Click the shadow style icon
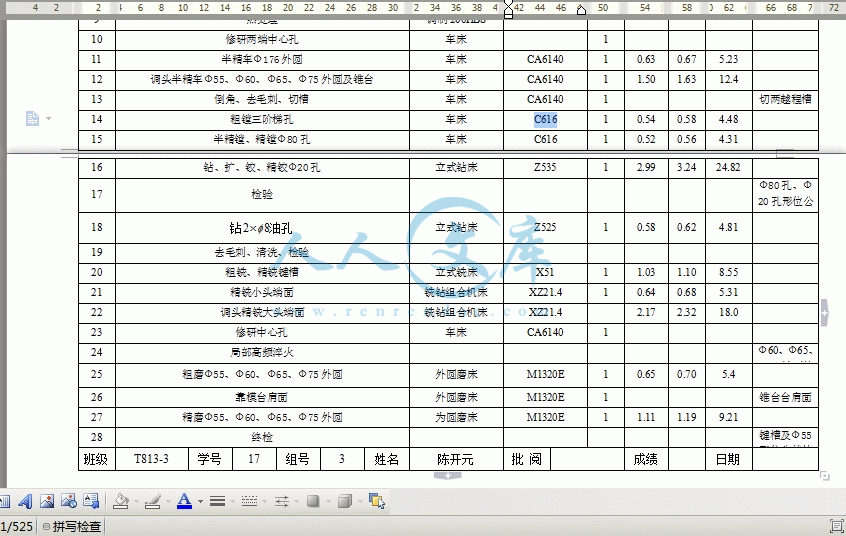Screen dimensions: 846x536 tap(313, 501)
